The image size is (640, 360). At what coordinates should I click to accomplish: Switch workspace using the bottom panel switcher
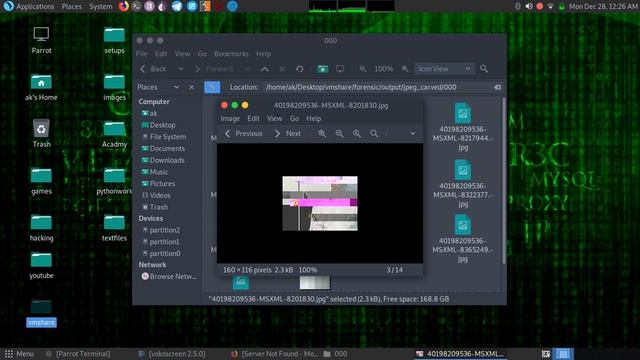pos(563,353)
